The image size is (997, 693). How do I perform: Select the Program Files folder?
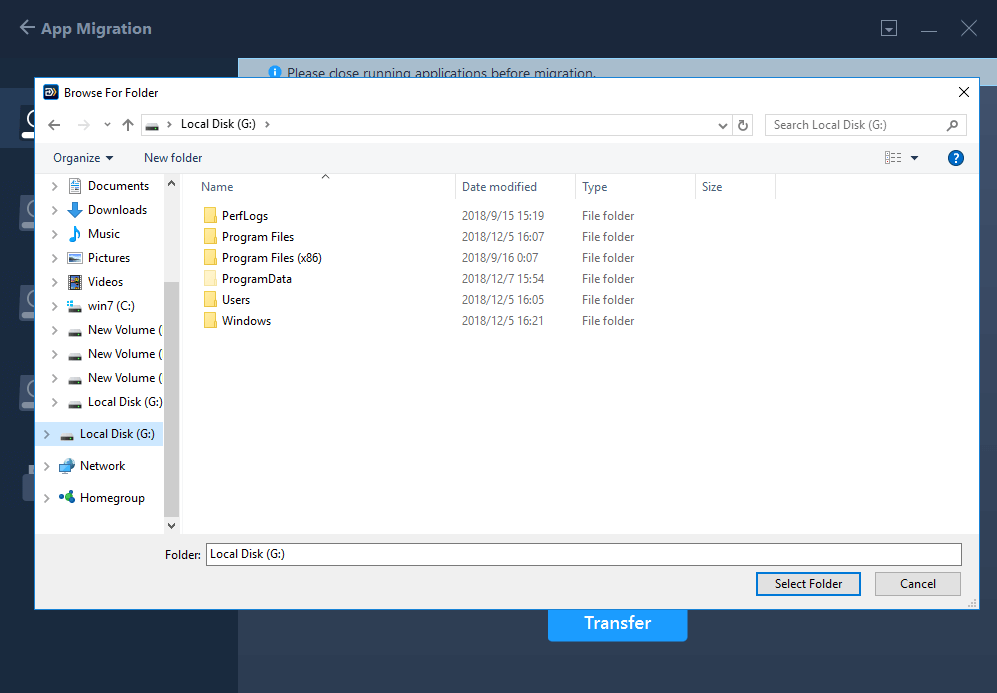coord(258,237)
